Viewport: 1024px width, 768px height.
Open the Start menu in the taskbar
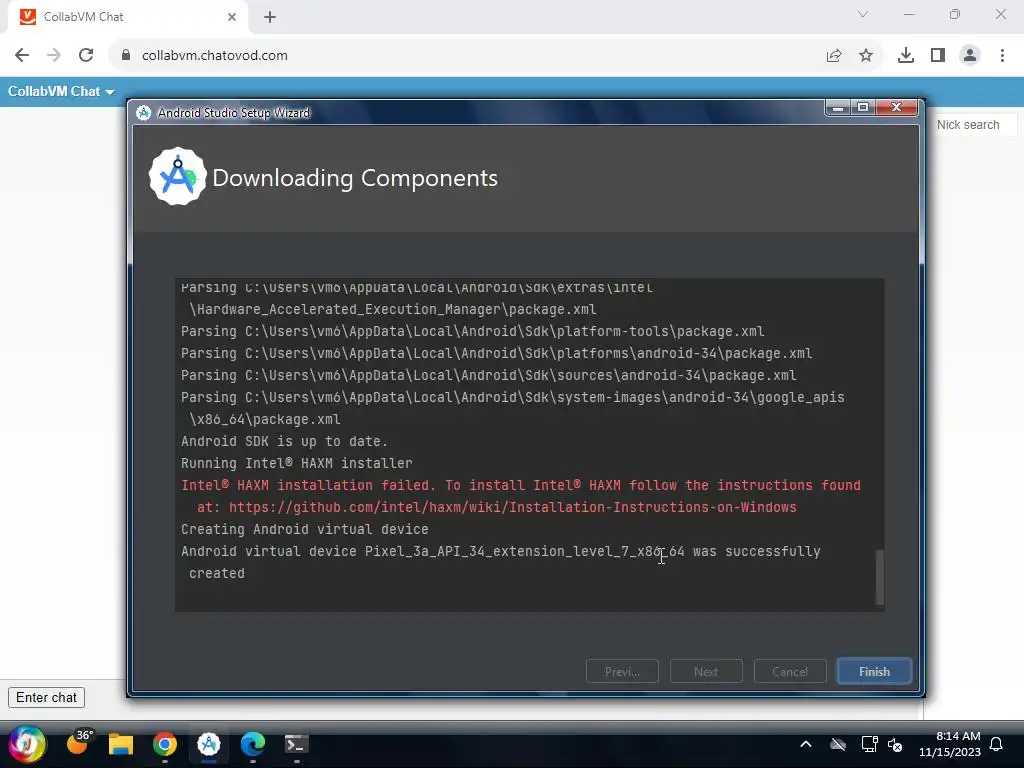click(26, 744)
